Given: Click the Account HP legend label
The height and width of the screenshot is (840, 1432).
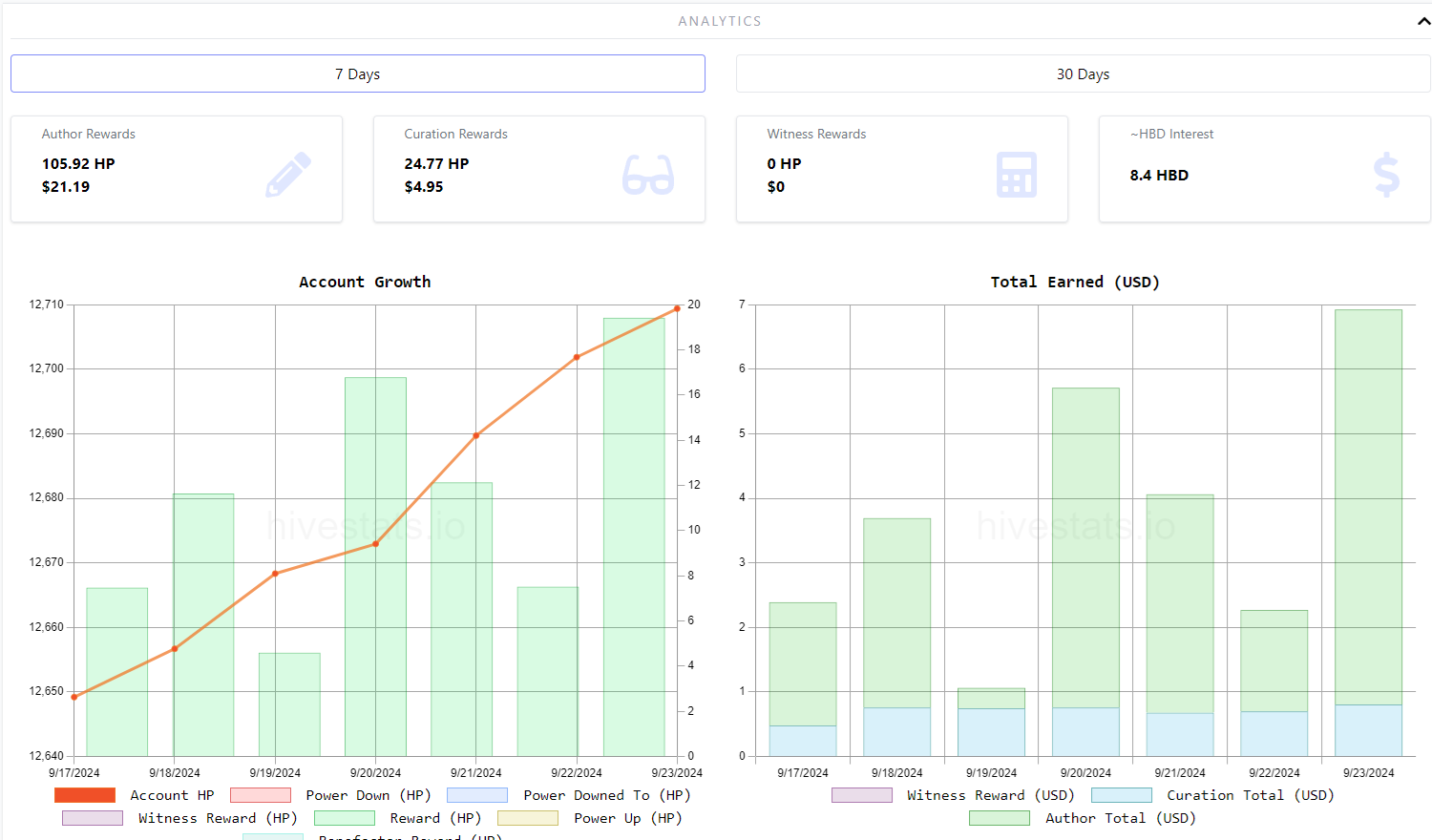Looking at the screenshot, I should [172, 795].
